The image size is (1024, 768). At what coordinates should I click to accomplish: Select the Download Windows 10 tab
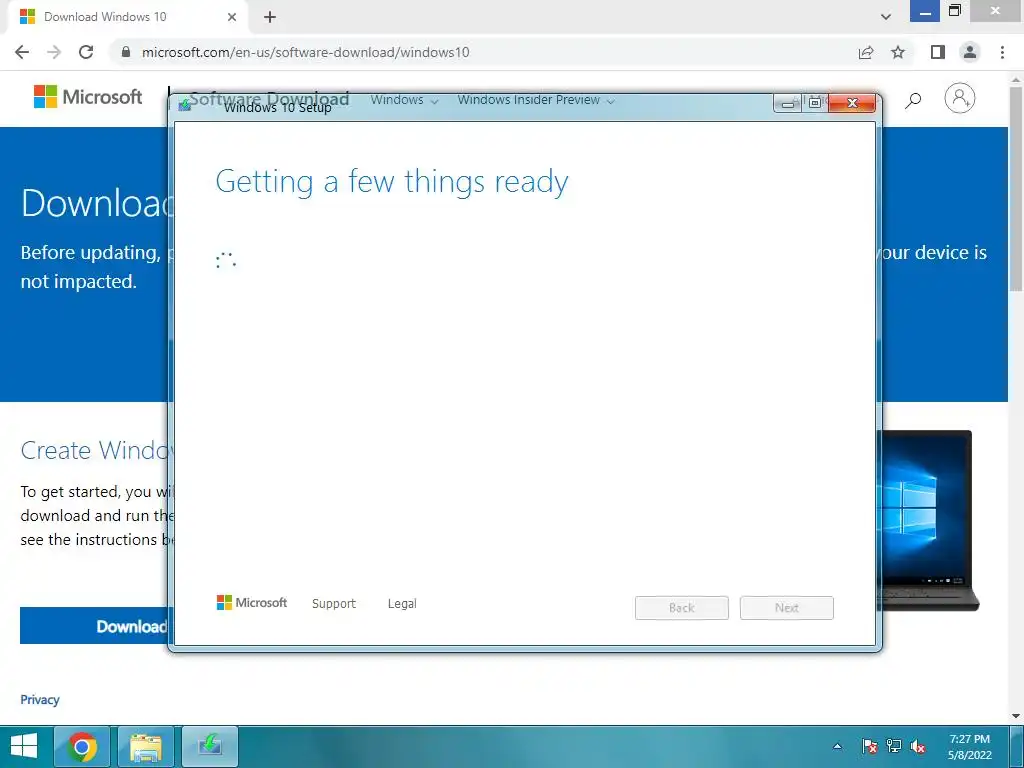click(127, 17)
